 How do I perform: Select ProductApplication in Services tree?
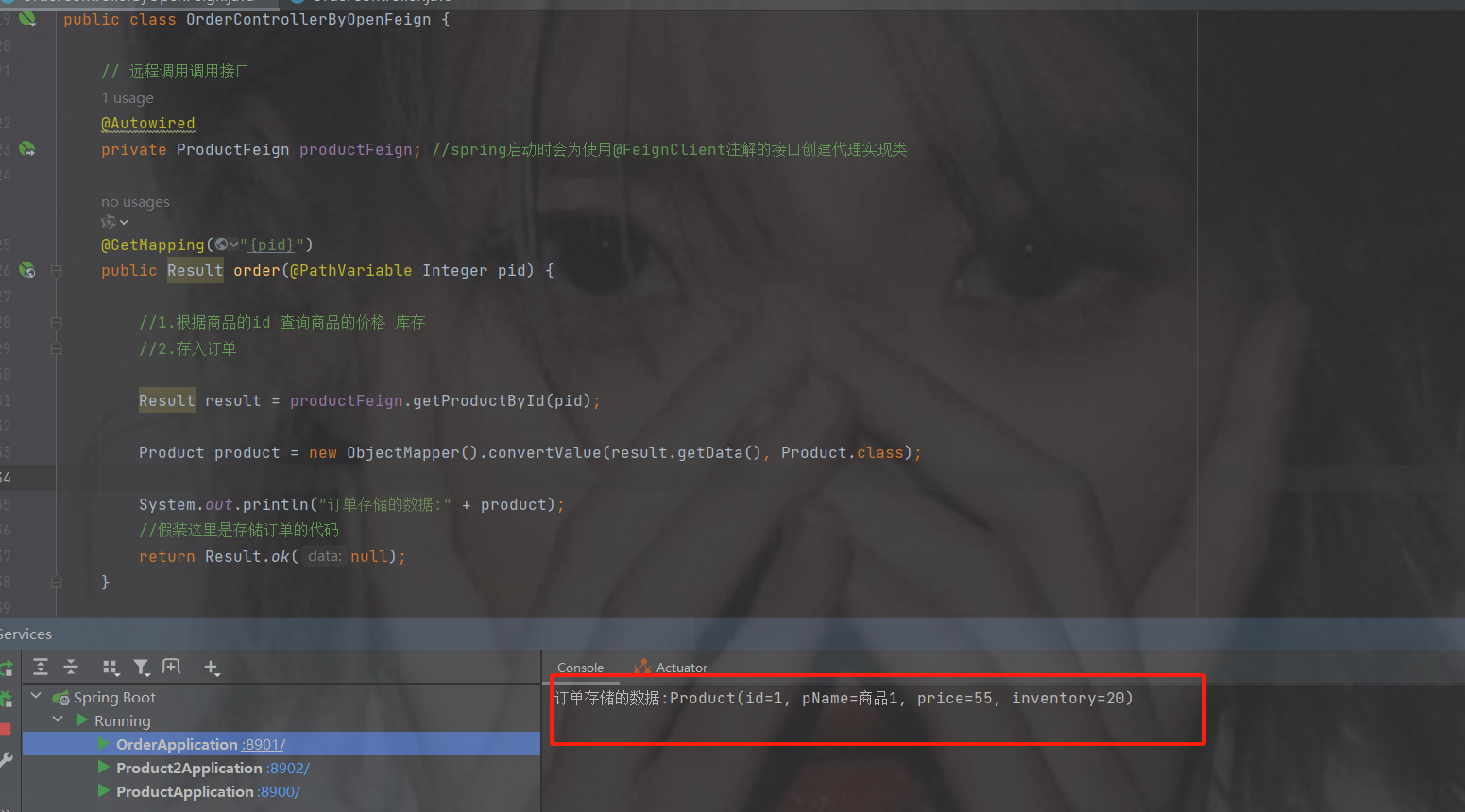281,791
